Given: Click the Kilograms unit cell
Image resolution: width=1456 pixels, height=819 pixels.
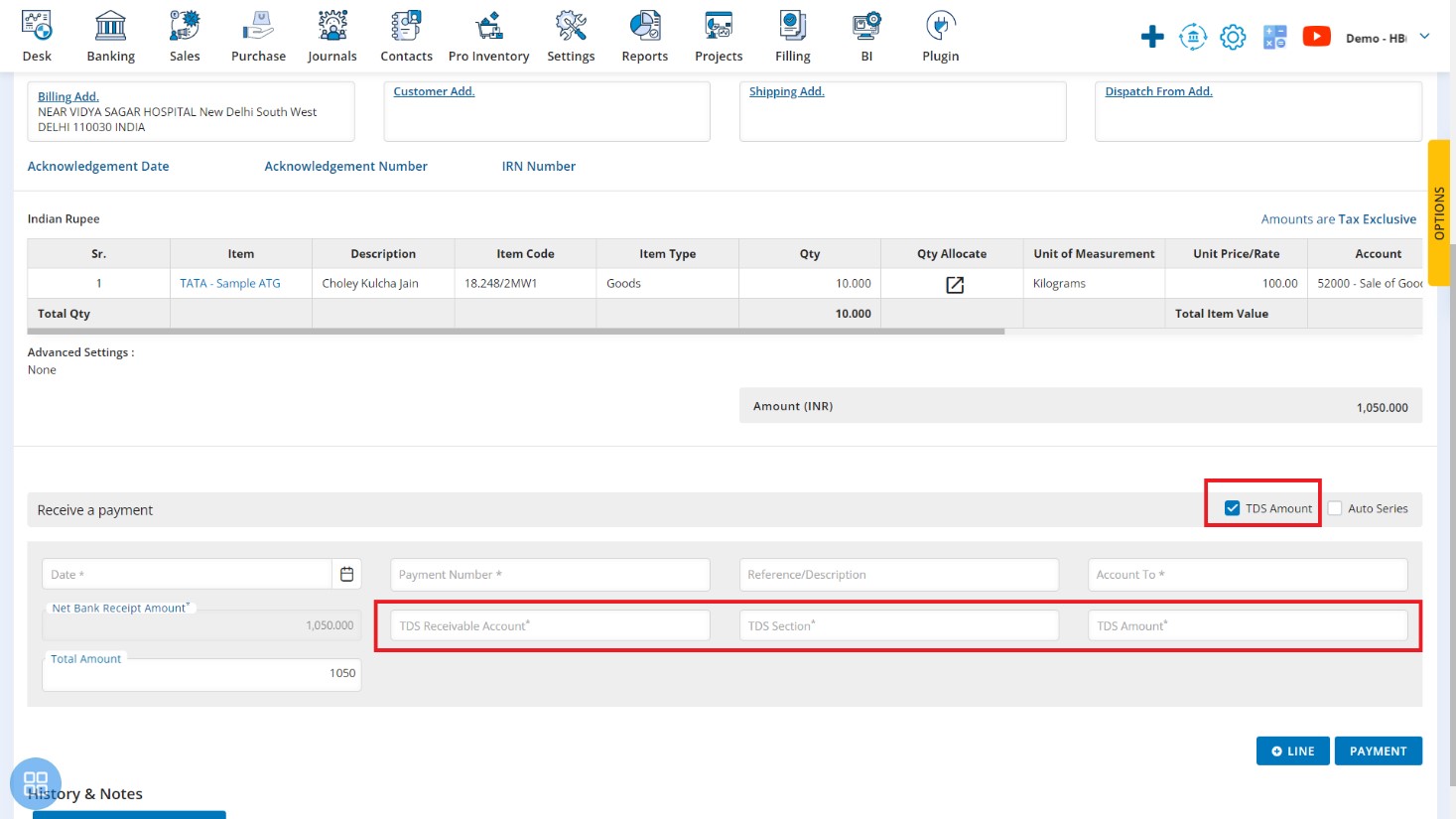Looking at the screenshot, I should tap(1094, 283).
